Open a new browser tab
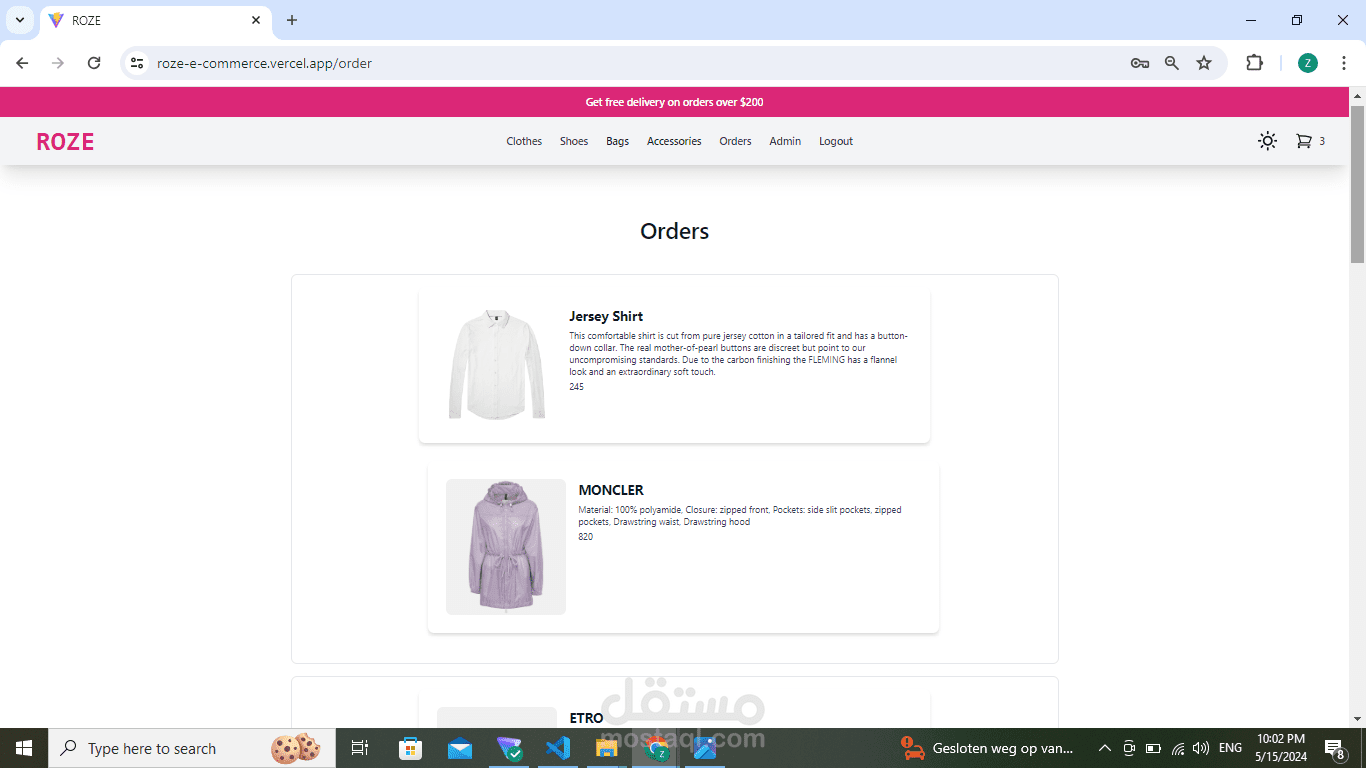Viewport: 1366px width, 768px height. [292, 20]
